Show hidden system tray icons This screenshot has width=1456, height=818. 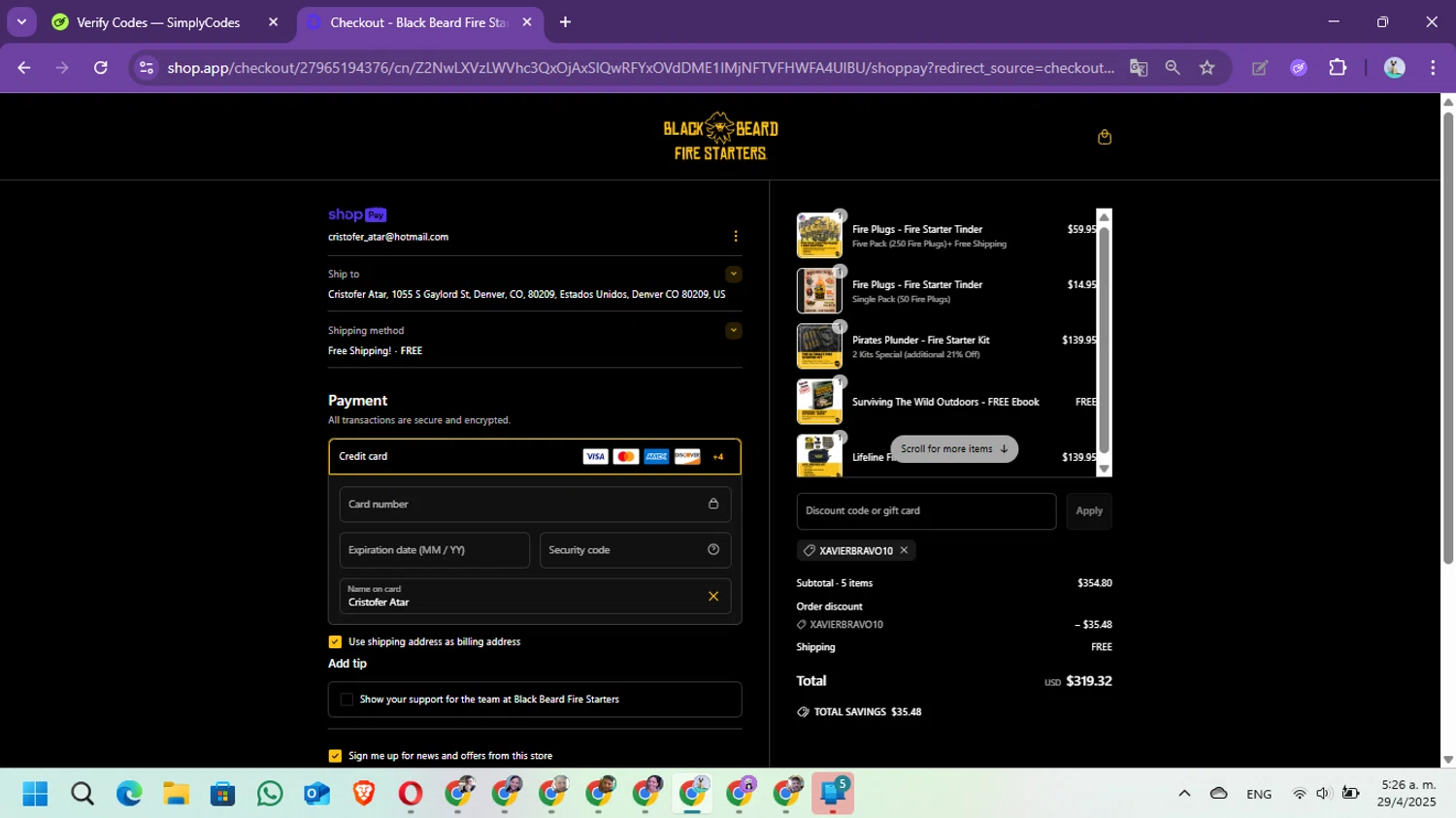(1184, 794)
